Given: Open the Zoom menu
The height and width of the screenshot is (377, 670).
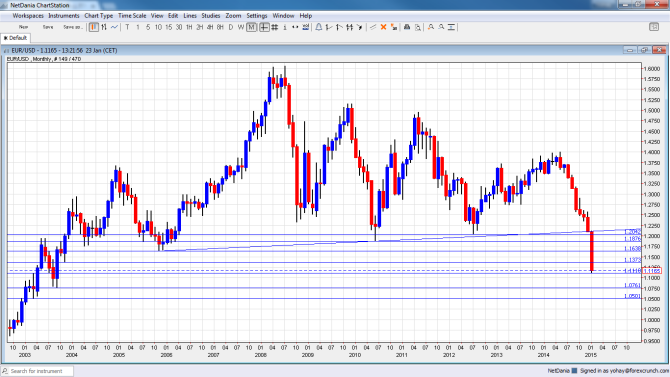Looking at the screenshot, I should click(233, 16).
